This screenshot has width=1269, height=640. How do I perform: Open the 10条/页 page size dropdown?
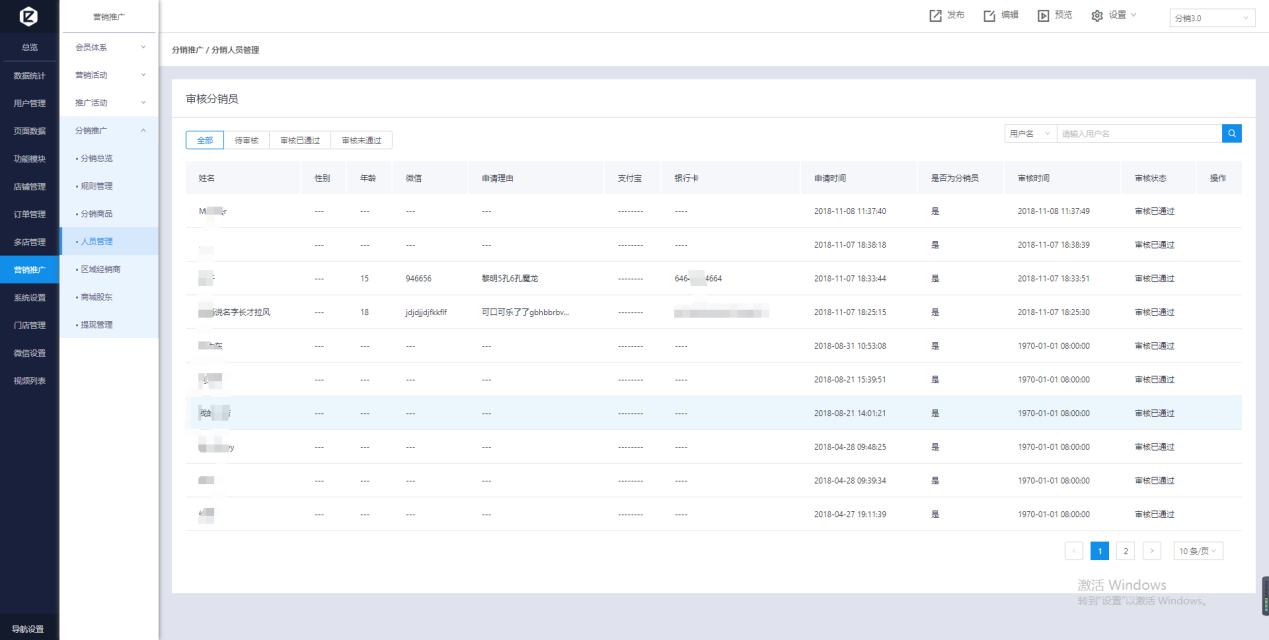click(x=1198, y=551)
